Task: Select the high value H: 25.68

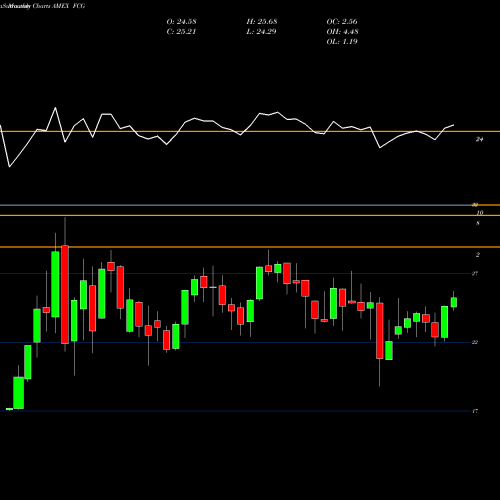Action: point(262,22)
